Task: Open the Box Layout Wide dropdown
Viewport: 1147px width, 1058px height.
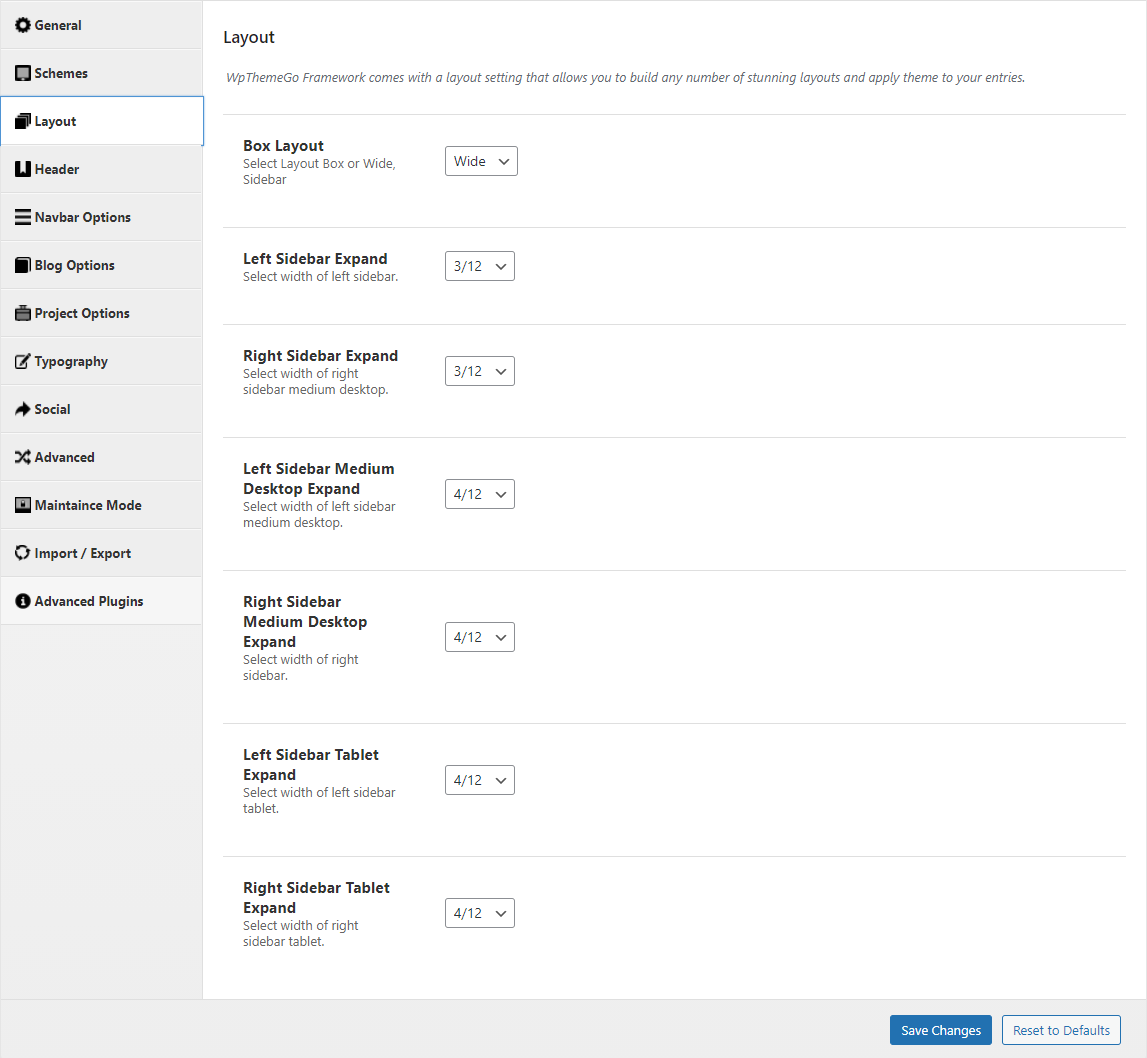Action: pos(481,161)
